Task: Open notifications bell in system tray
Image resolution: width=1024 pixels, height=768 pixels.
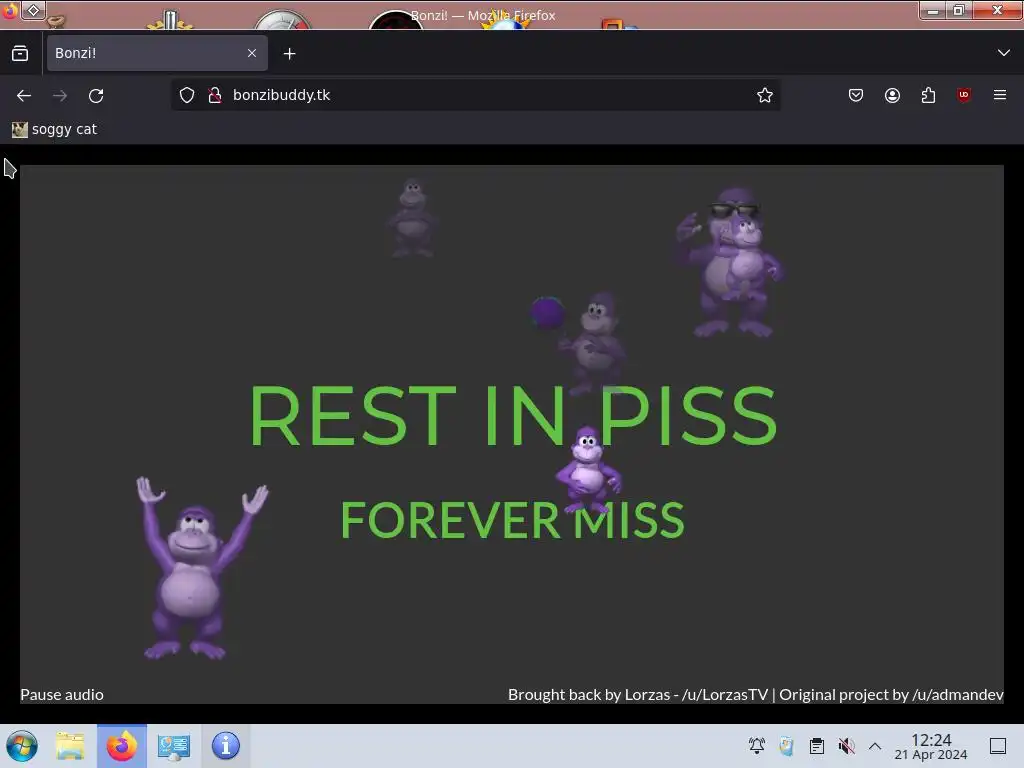Action: click(x=757, y=746)
